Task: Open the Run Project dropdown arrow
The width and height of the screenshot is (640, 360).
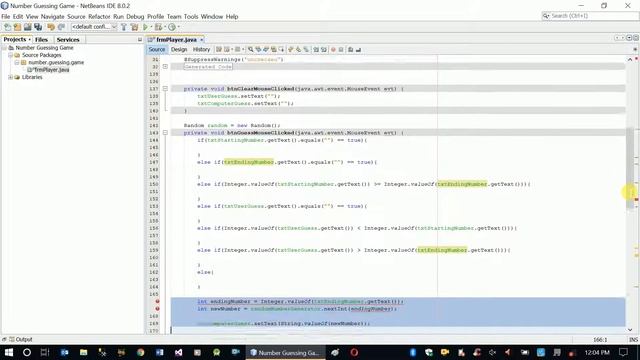Action: tap(151, 27)
